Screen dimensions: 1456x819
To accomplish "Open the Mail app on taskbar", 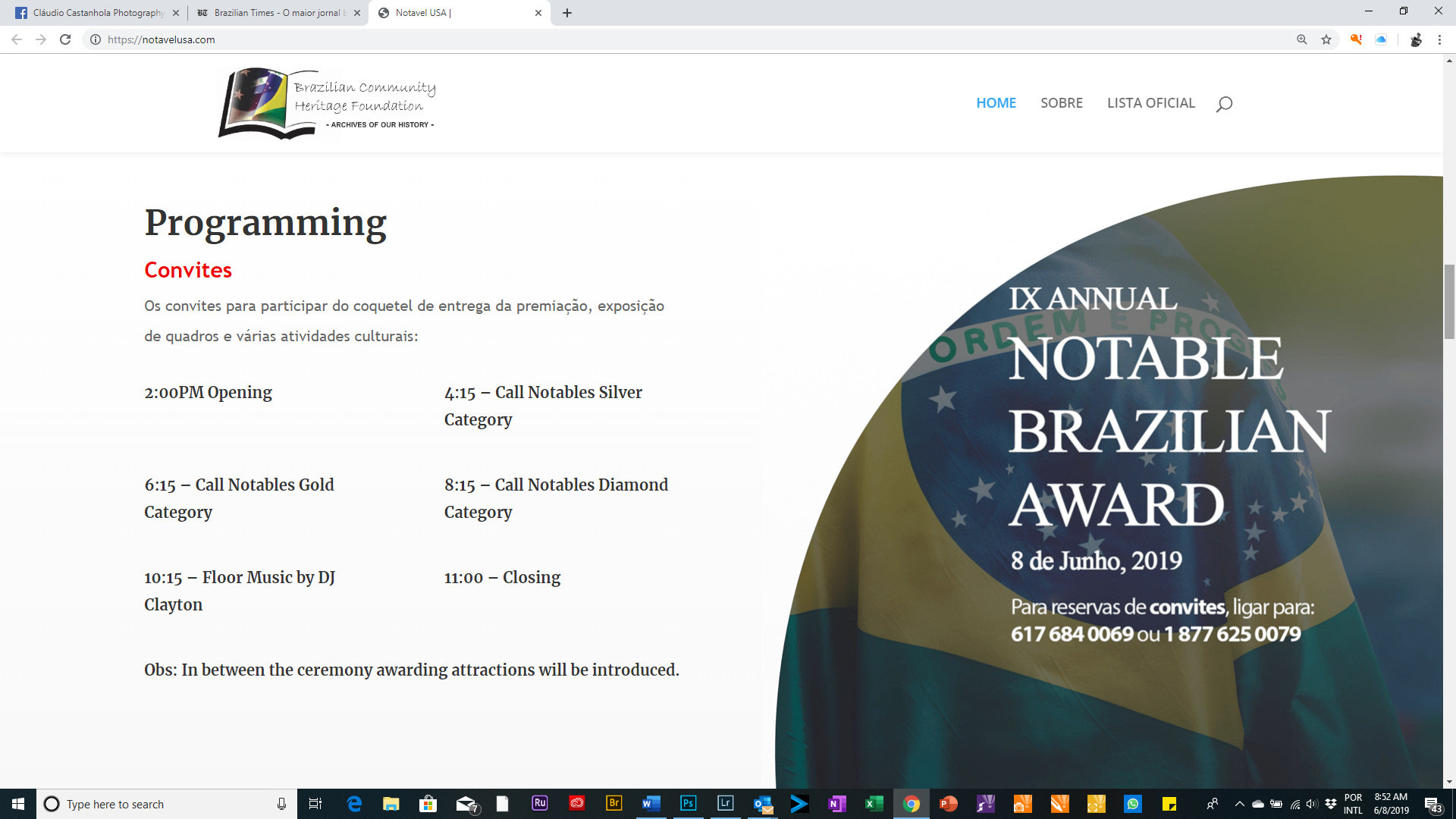I will coord(466,804).
